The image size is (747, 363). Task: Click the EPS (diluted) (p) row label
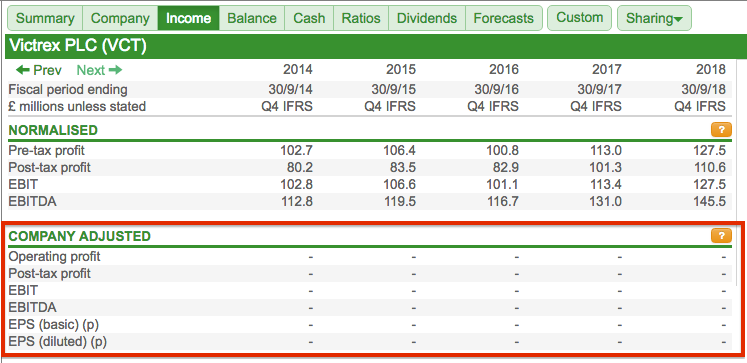pos(58,342)
